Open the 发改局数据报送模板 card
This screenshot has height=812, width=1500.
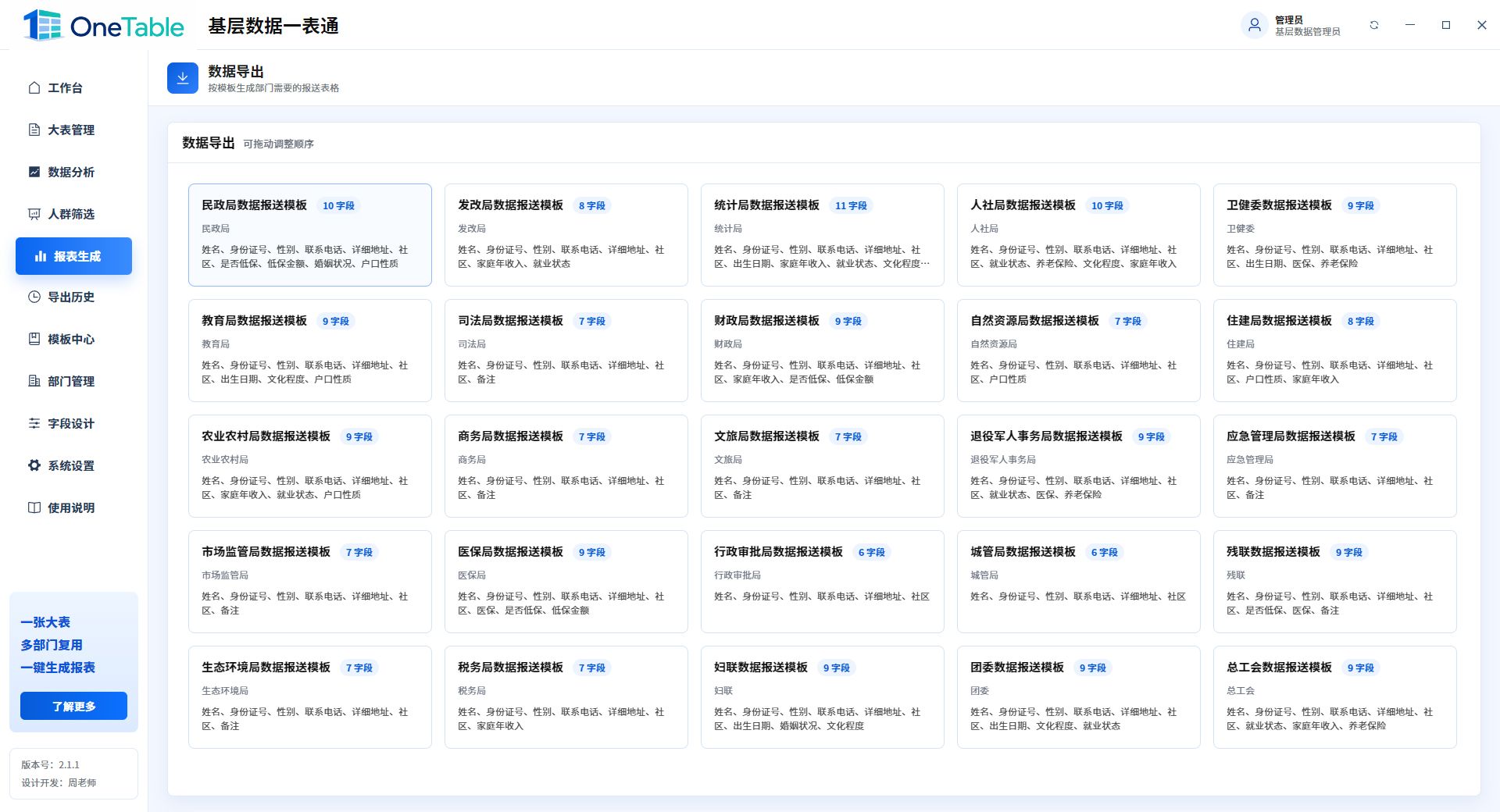point(566,235)
